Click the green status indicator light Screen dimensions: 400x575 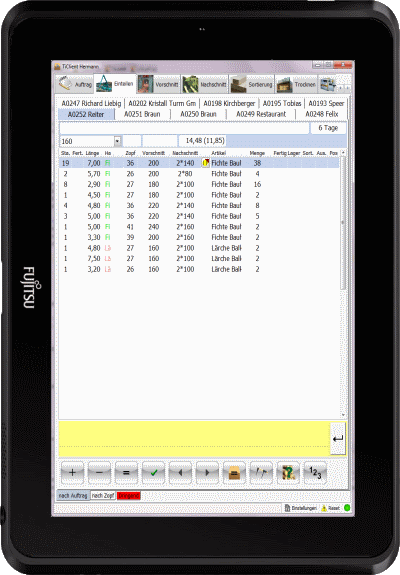(x=347, y=508)
